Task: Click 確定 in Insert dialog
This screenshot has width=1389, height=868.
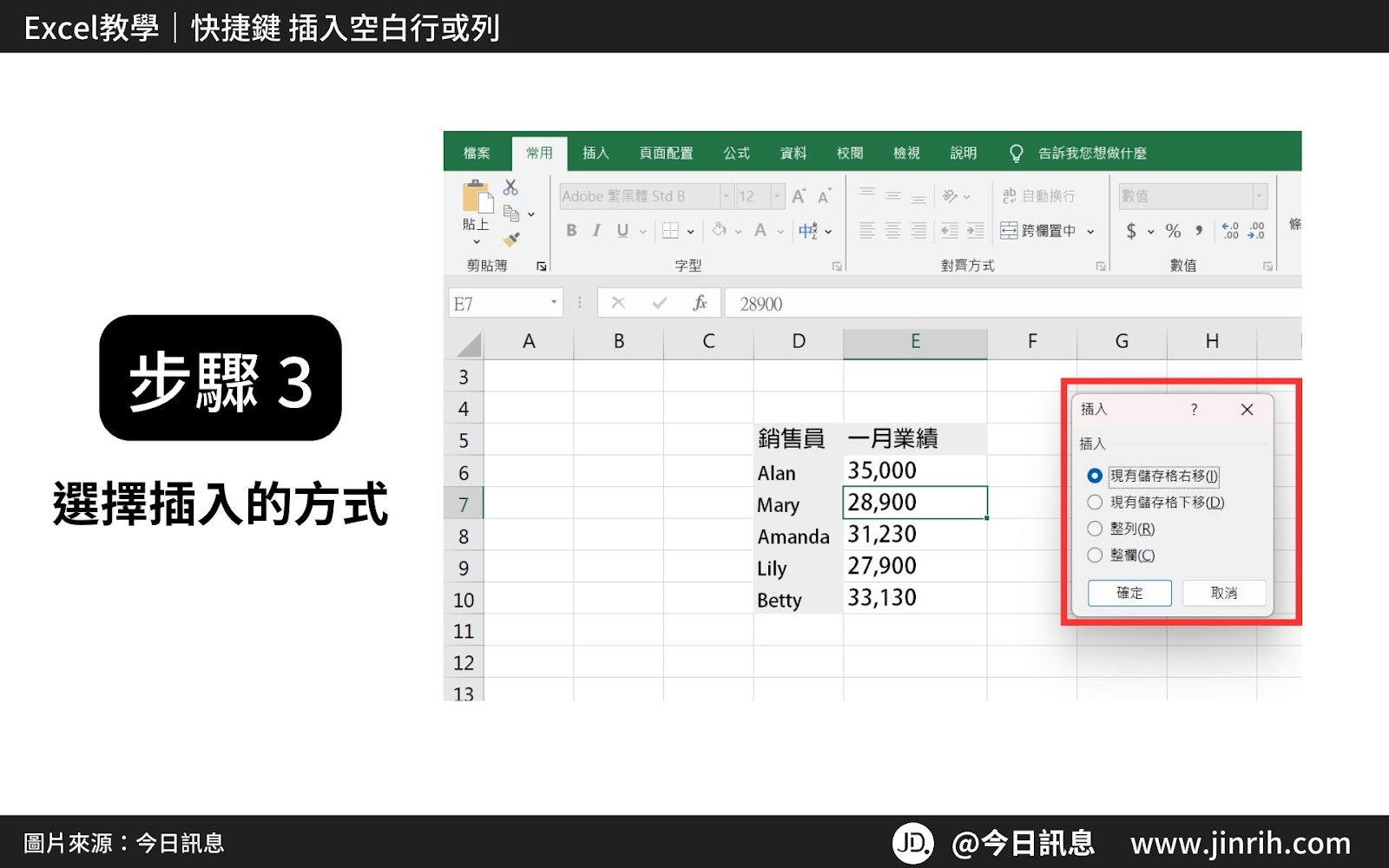Action: click(1129, 593)
